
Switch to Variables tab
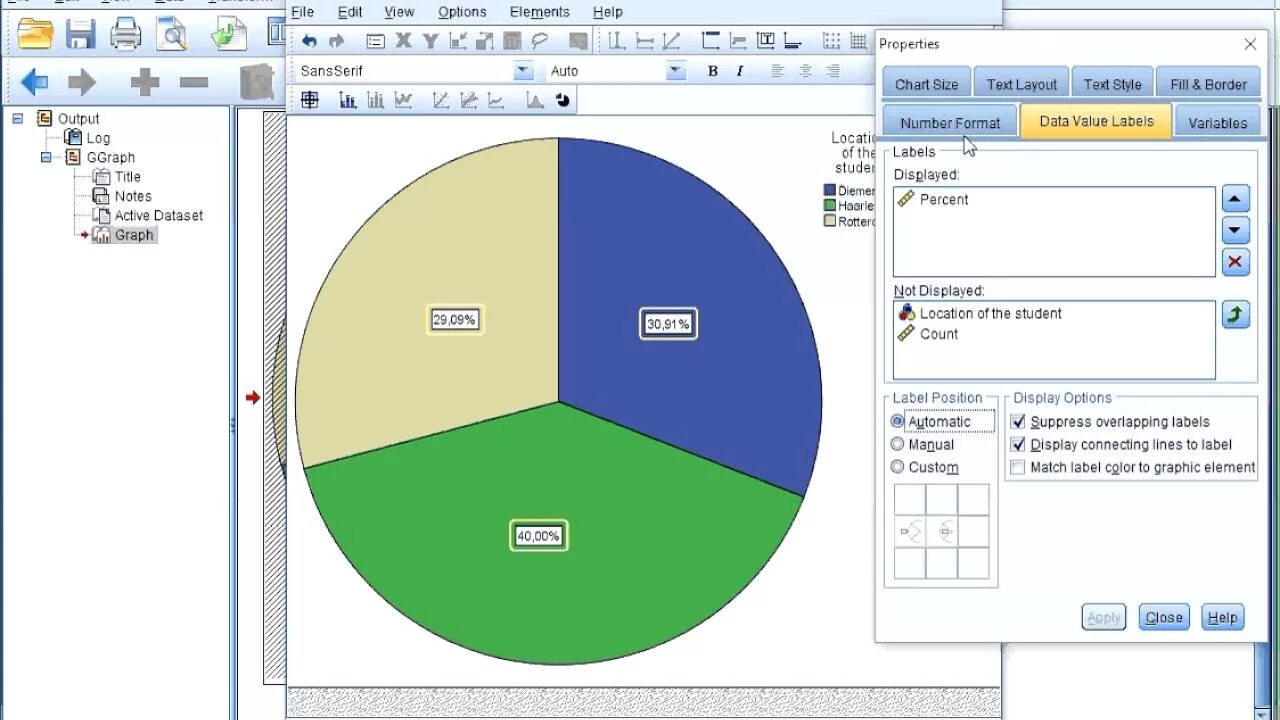pyautogui.click(x=1217, y=122)
